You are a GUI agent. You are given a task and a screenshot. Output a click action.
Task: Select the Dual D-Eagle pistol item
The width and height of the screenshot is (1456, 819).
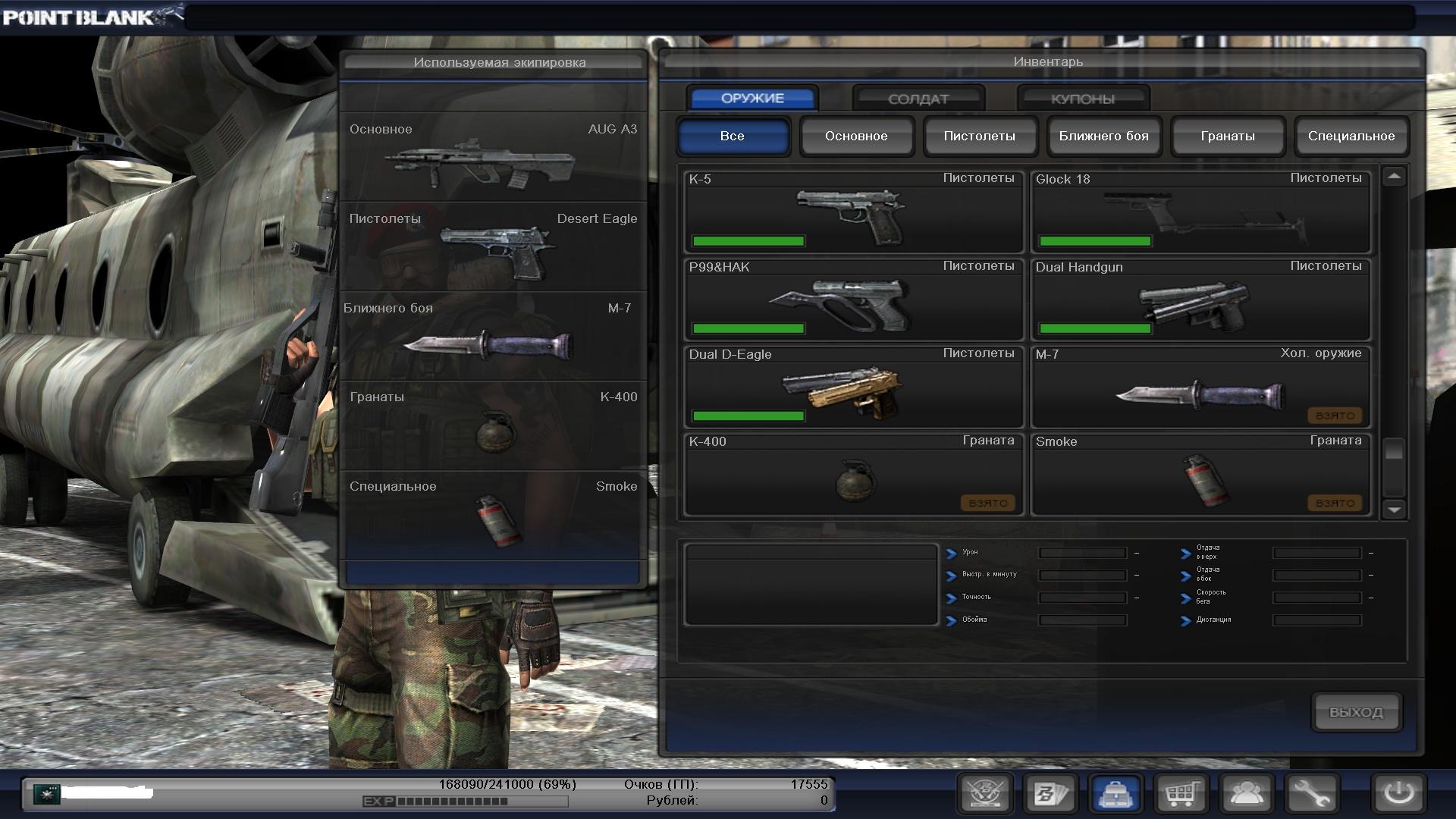[853, 388]
